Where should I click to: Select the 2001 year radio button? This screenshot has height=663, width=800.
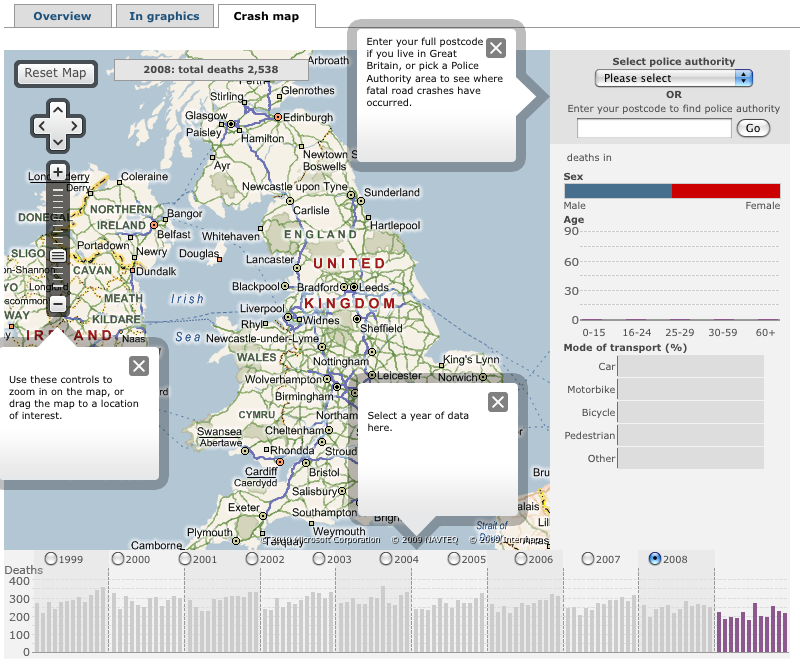185,558
